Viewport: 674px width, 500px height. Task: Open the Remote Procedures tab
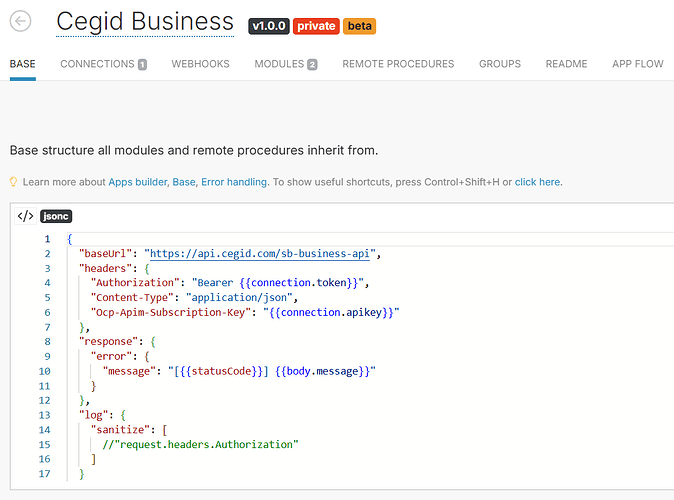click(x=398, y=64)
